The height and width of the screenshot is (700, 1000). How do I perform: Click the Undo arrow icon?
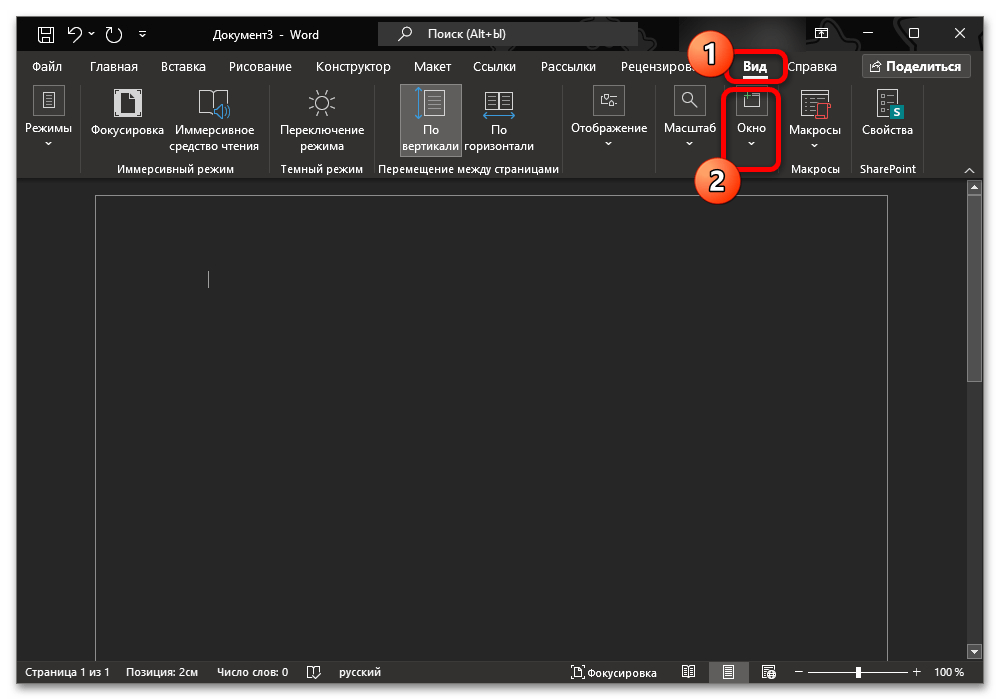(75, 34)
